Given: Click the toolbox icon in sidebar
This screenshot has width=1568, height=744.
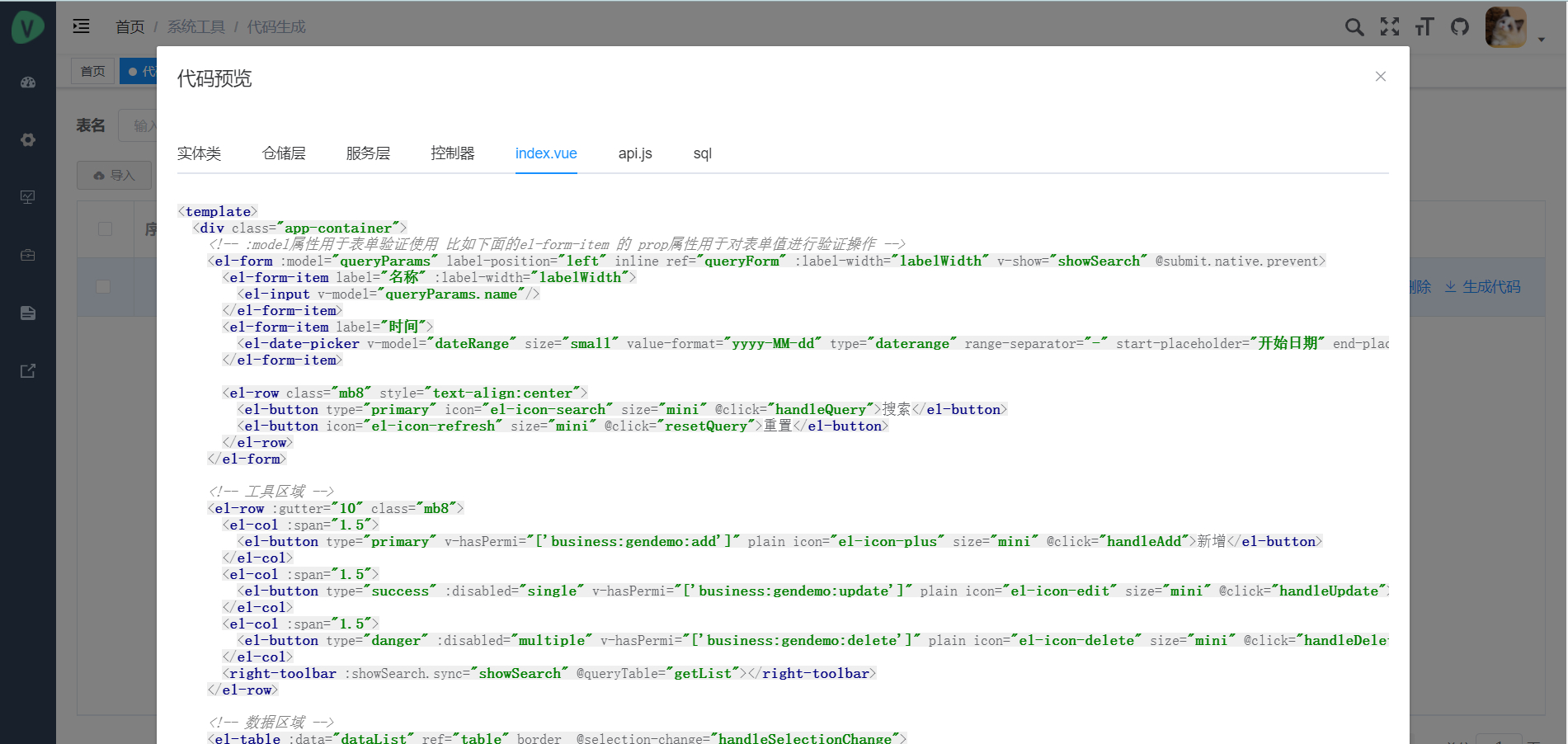Looking at the screenshot, I should coord(28,255).
